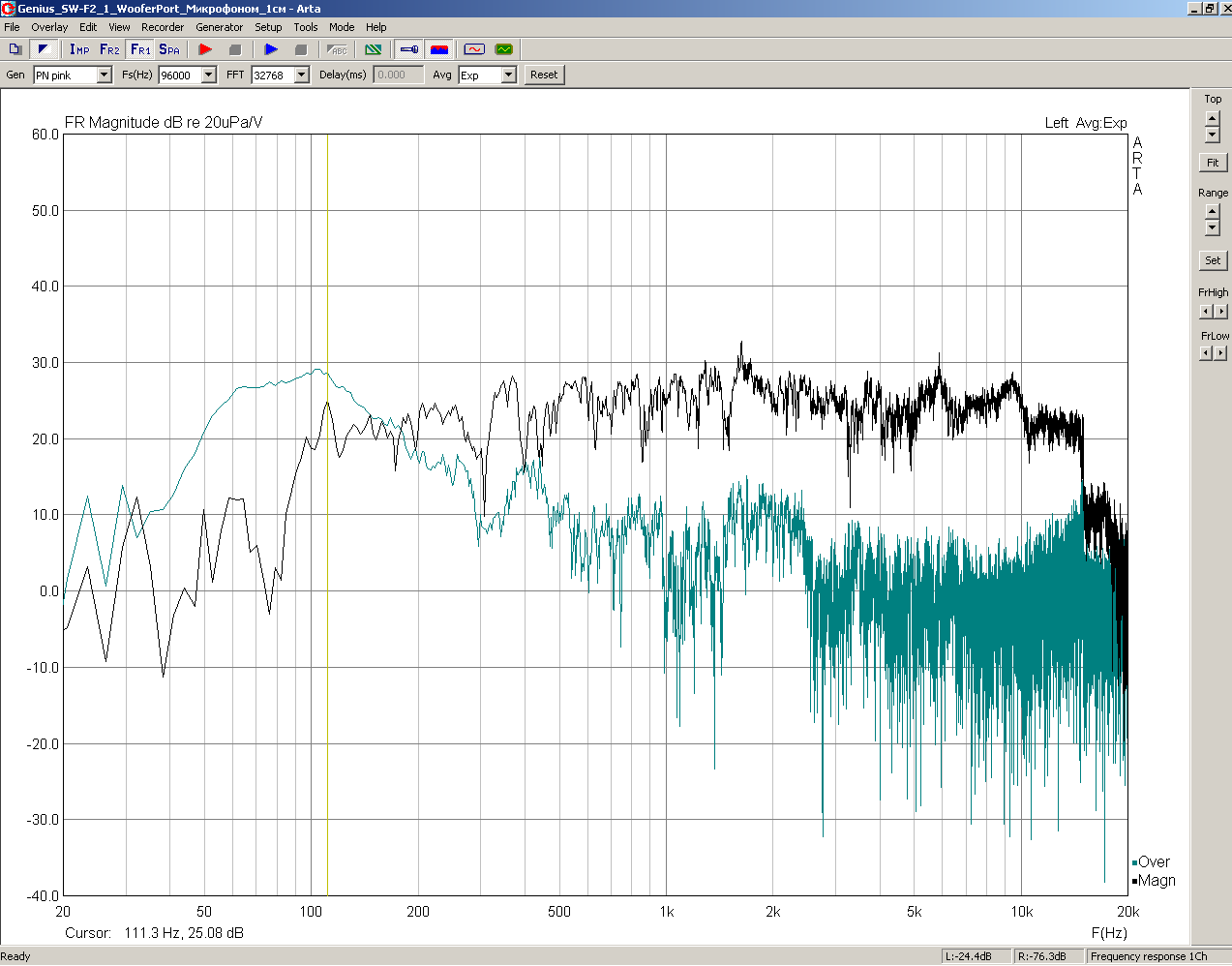Open the Gen signal type dropdown
1232x966 pixels.
(105, 75)
